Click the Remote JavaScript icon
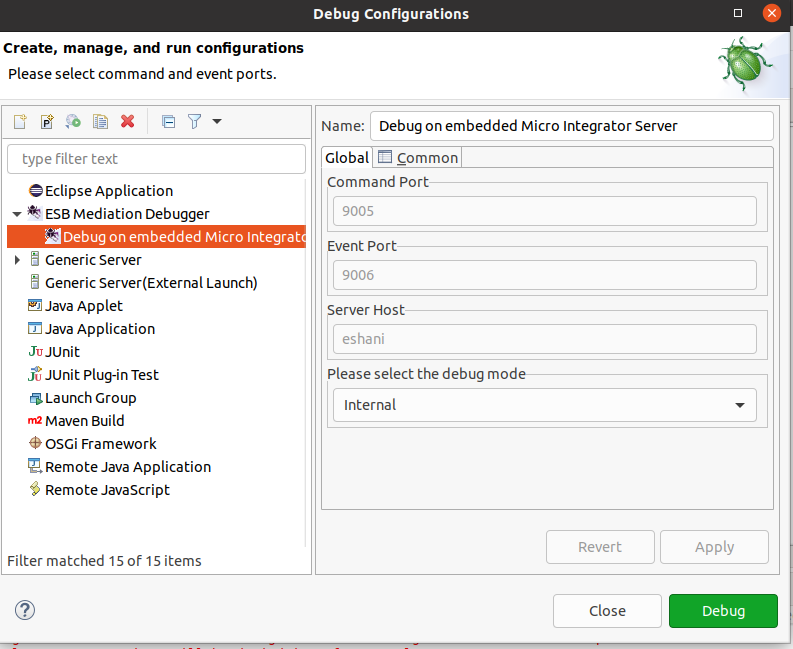This screenshot has height=649, width=793. pos(34,489)
